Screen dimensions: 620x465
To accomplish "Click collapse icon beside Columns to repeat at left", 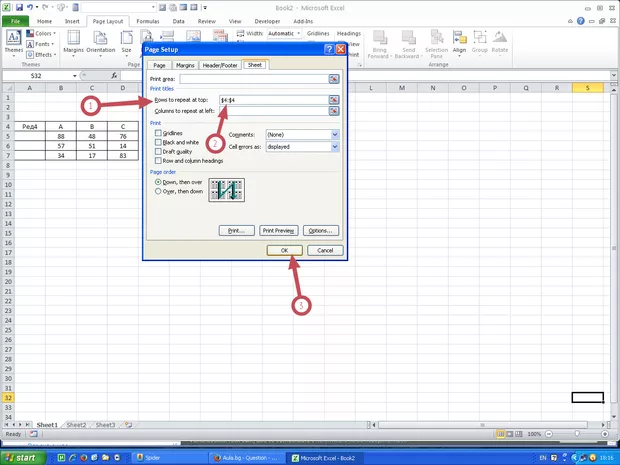I will click(334, 111).
